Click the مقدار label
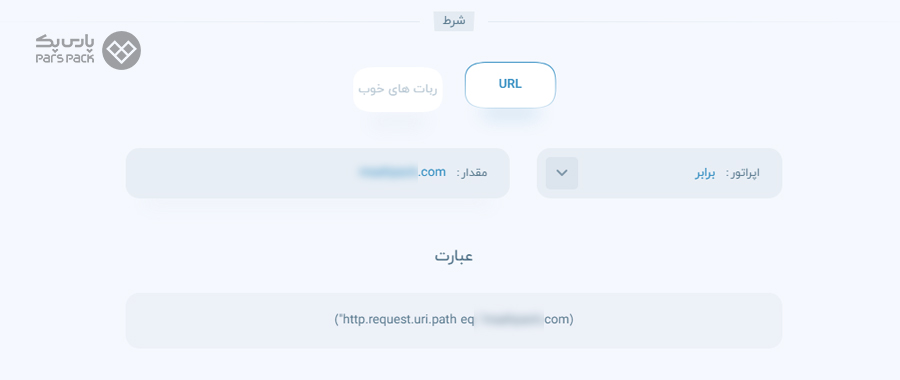 click(x=472, y=173)
